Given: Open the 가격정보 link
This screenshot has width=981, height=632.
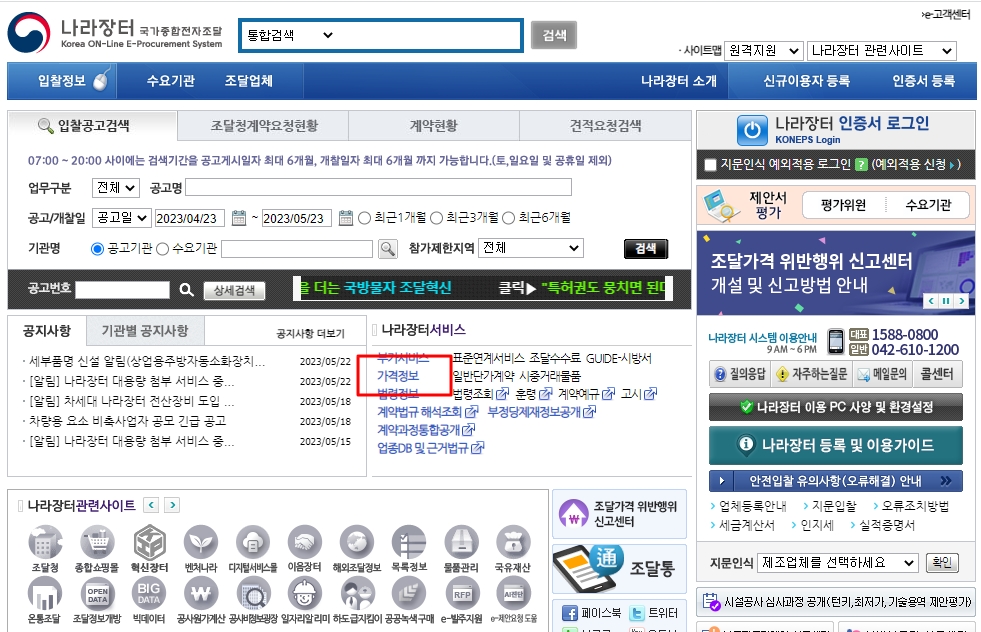Looking at the screenshot, I should [x=398, y=375].
